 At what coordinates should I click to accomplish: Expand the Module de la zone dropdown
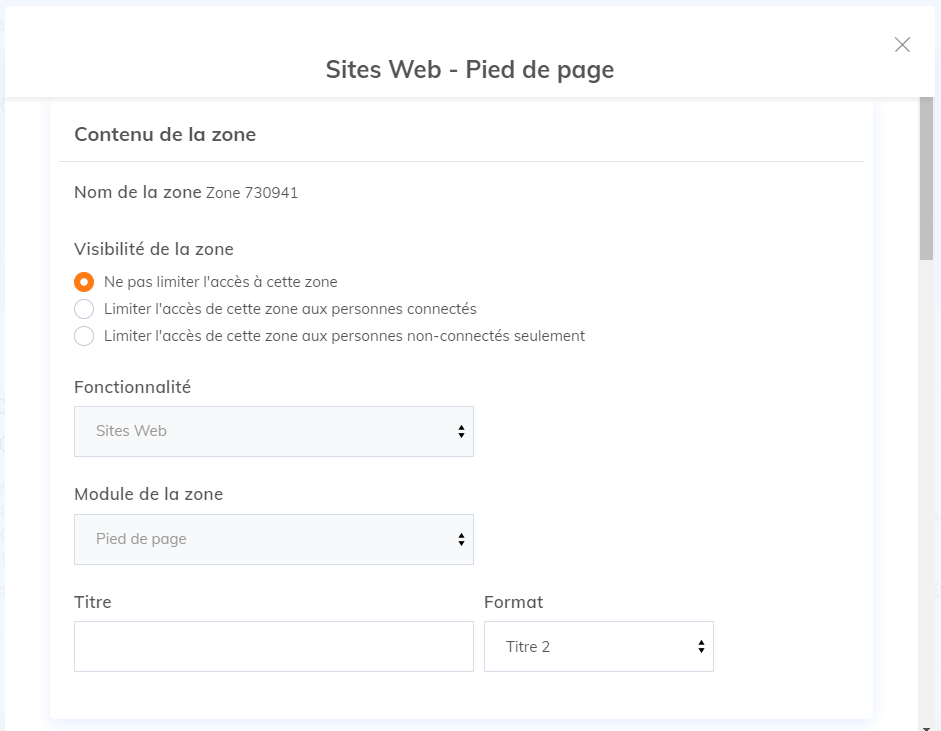(273, 539)
